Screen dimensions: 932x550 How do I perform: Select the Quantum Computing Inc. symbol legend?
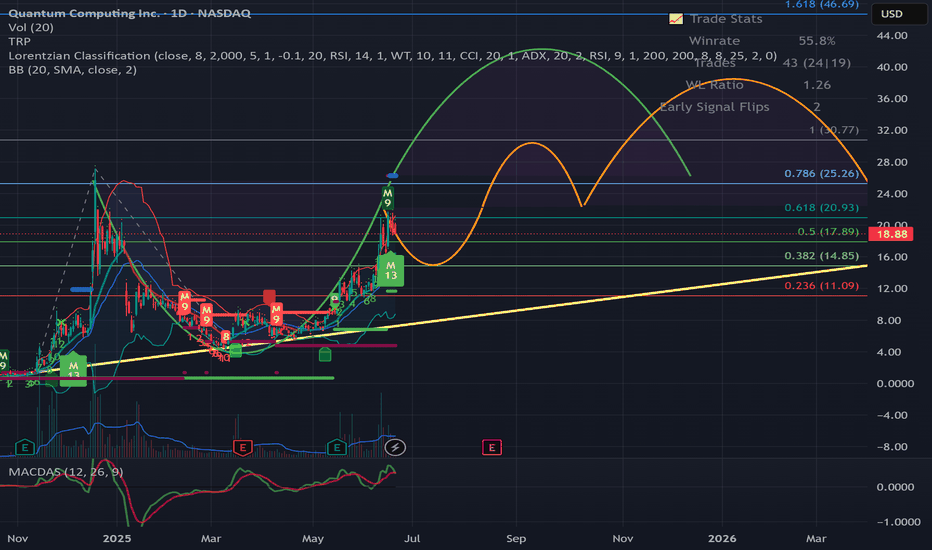(x=130, y=13)
